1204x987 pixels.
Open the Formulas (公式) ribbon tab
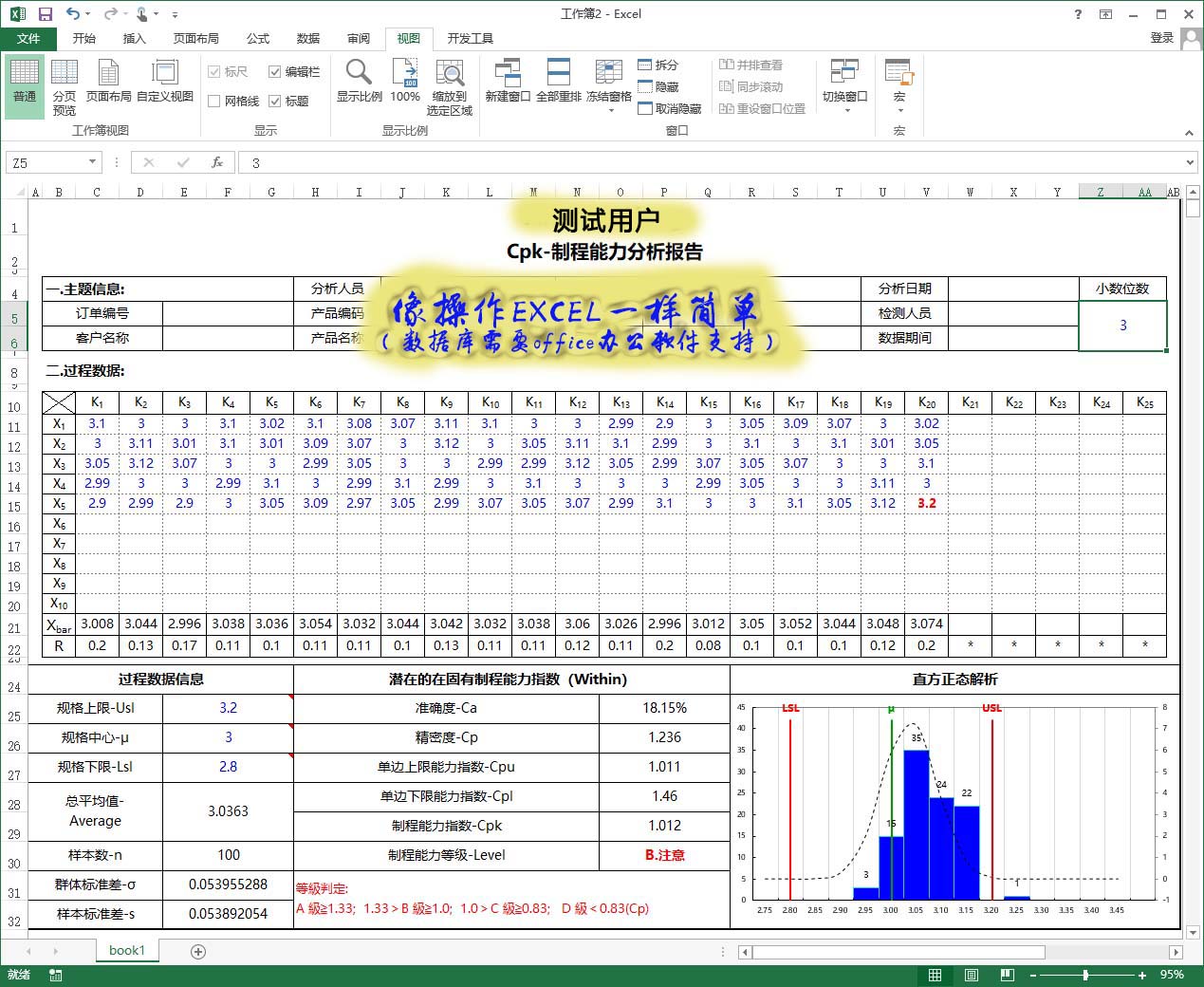click(x=258, y=39)
